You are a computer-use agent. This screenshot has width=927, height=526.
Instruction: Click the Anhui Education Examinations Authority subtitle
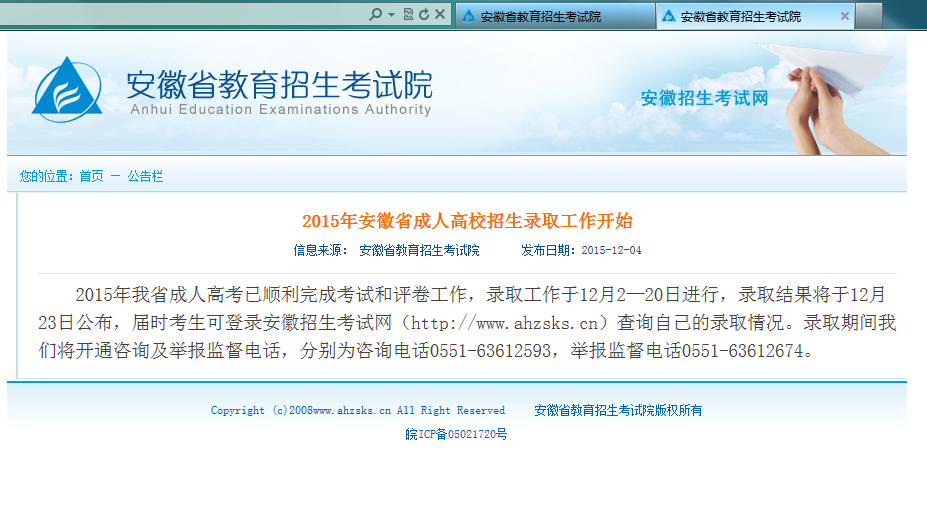pos(281,109)
